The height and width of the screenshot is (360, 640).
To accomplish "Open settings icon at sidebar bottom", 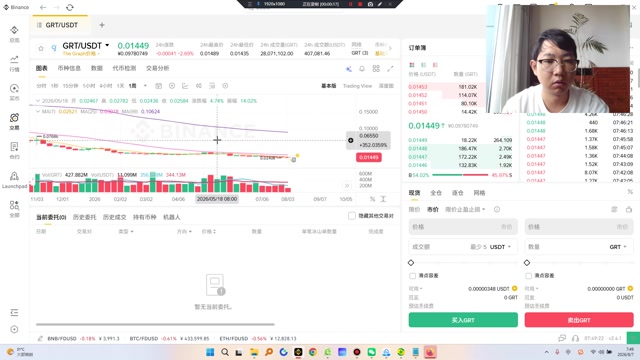I will click(14, 329).
